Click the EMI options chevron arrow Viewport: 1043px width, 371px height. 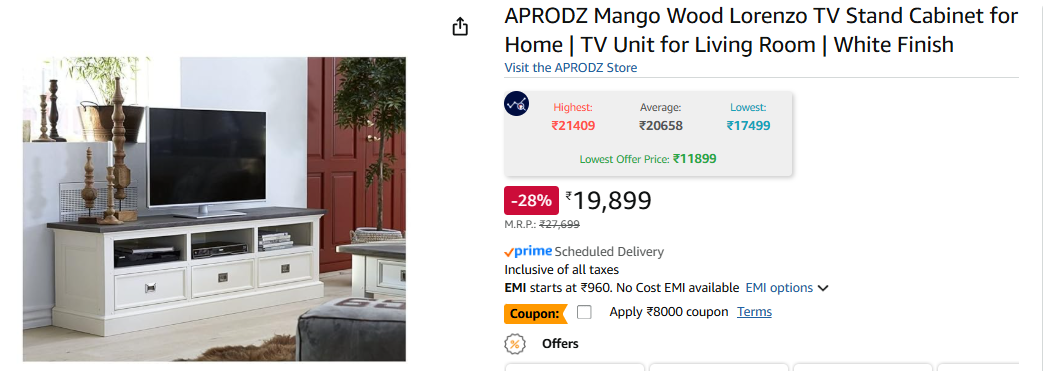[823, 289]
